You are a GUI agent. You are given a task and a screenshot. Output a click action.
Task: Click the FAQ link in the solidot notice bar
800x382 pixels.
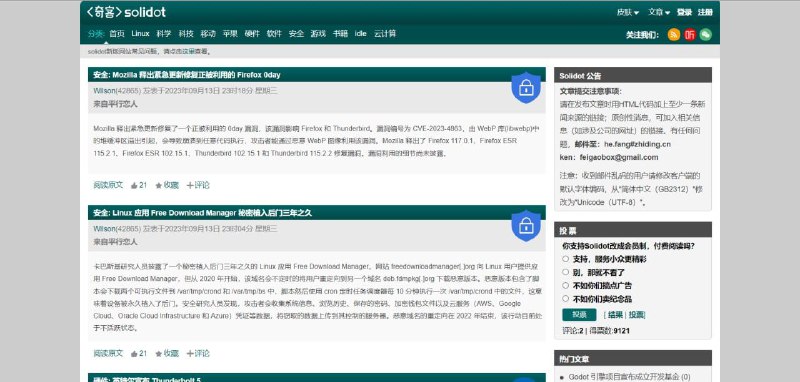(190, 52)
